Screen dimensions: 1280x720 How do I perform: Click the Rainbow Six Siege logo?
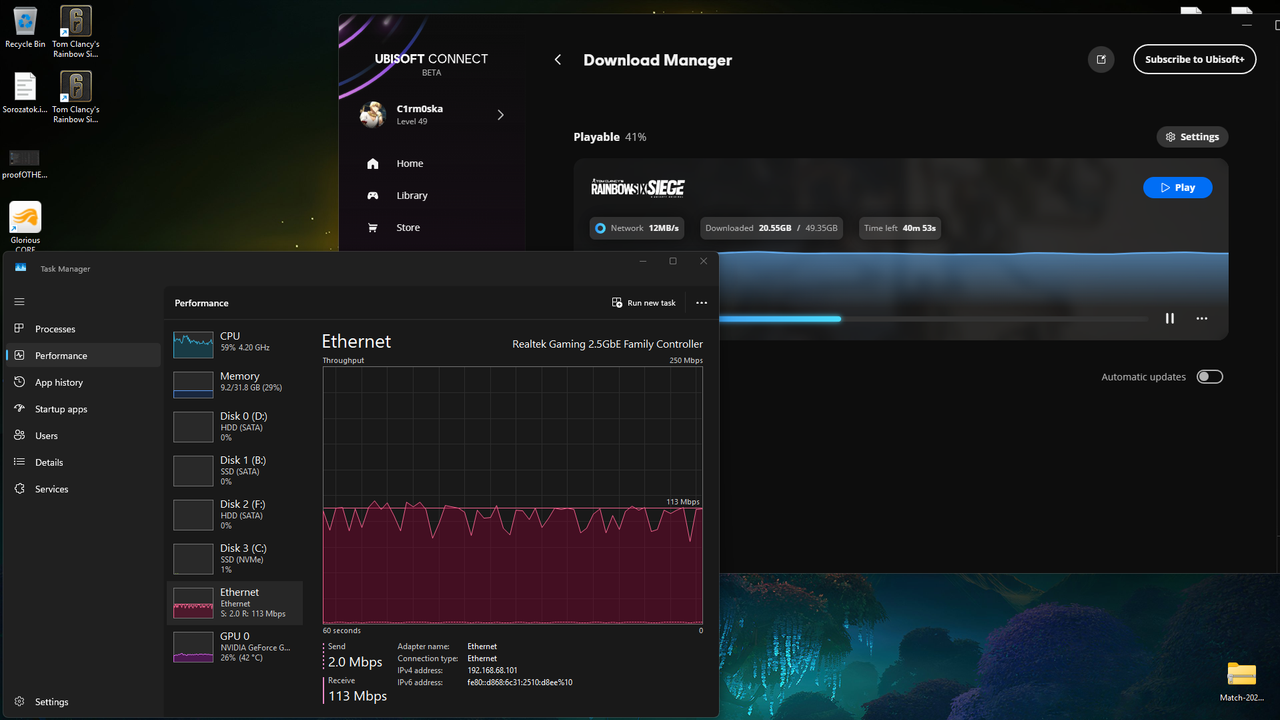638,188
